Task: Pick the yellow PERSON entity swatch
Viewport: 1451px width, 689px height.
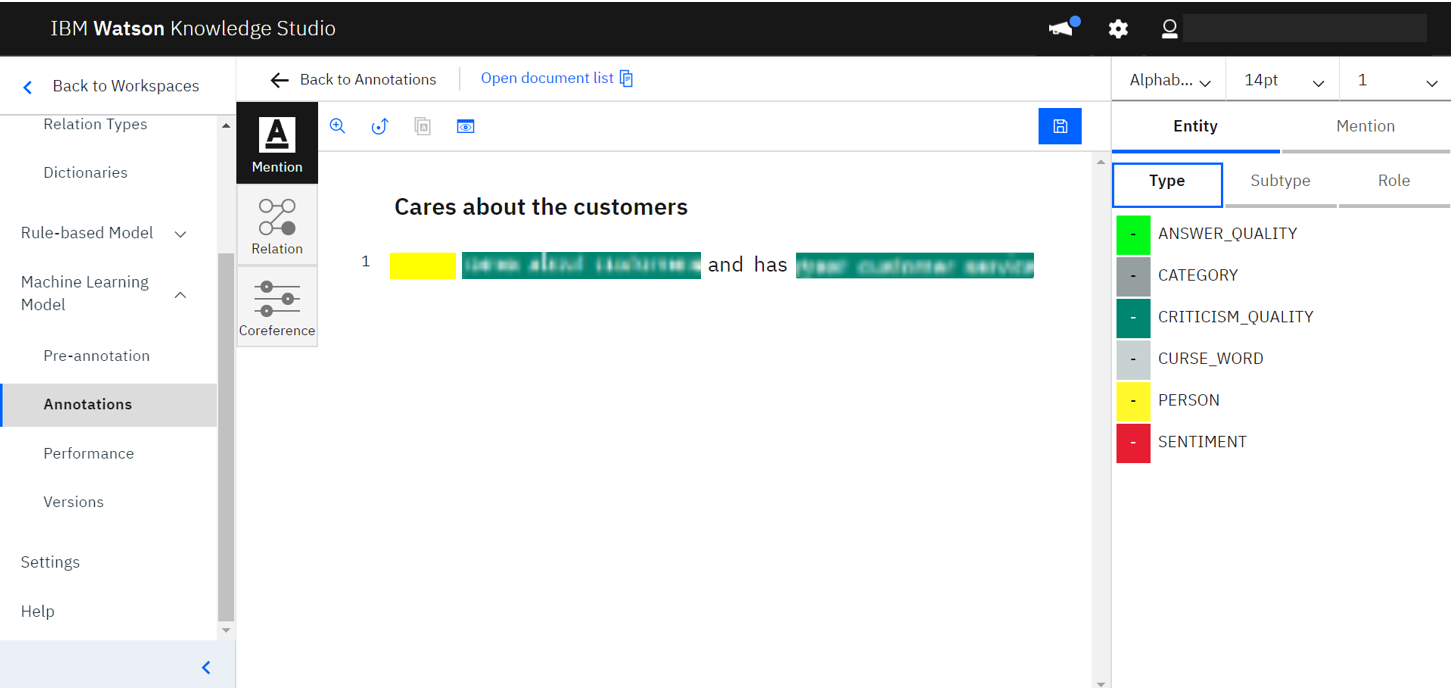Action: (1133, 400)
